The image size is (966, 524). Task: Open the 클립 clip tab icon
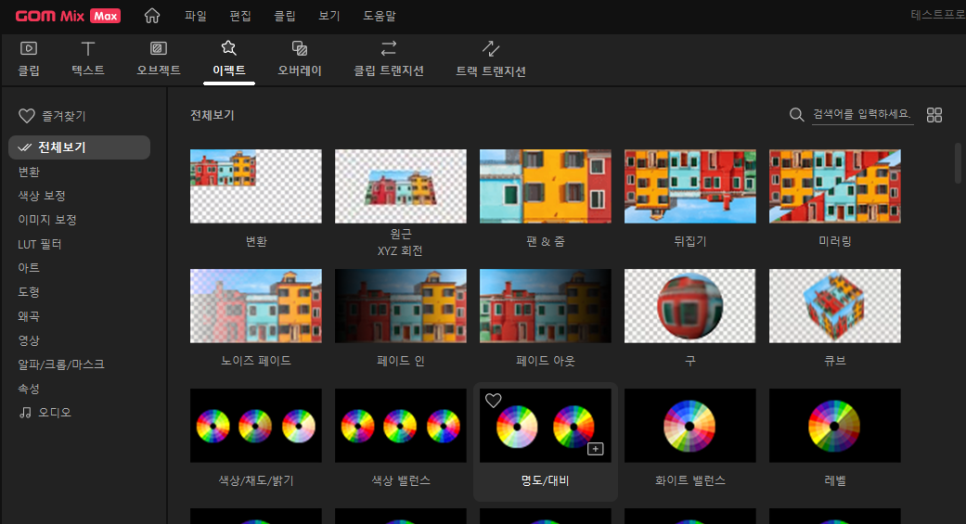[x=28, y=48]
